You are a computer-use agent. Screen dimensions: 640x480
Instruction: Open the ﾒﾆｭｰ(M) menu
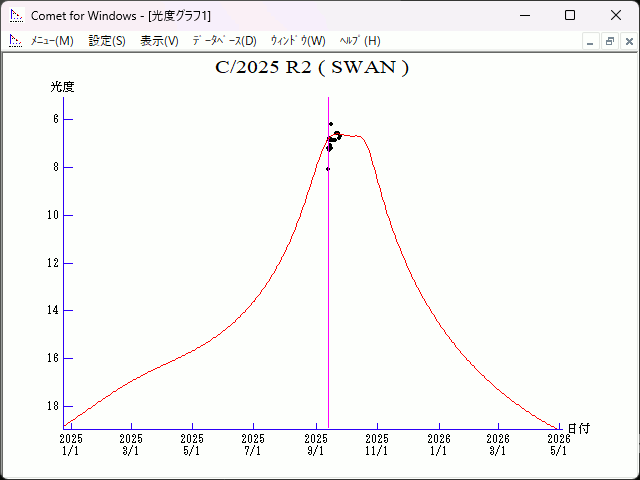pos(52,41)
